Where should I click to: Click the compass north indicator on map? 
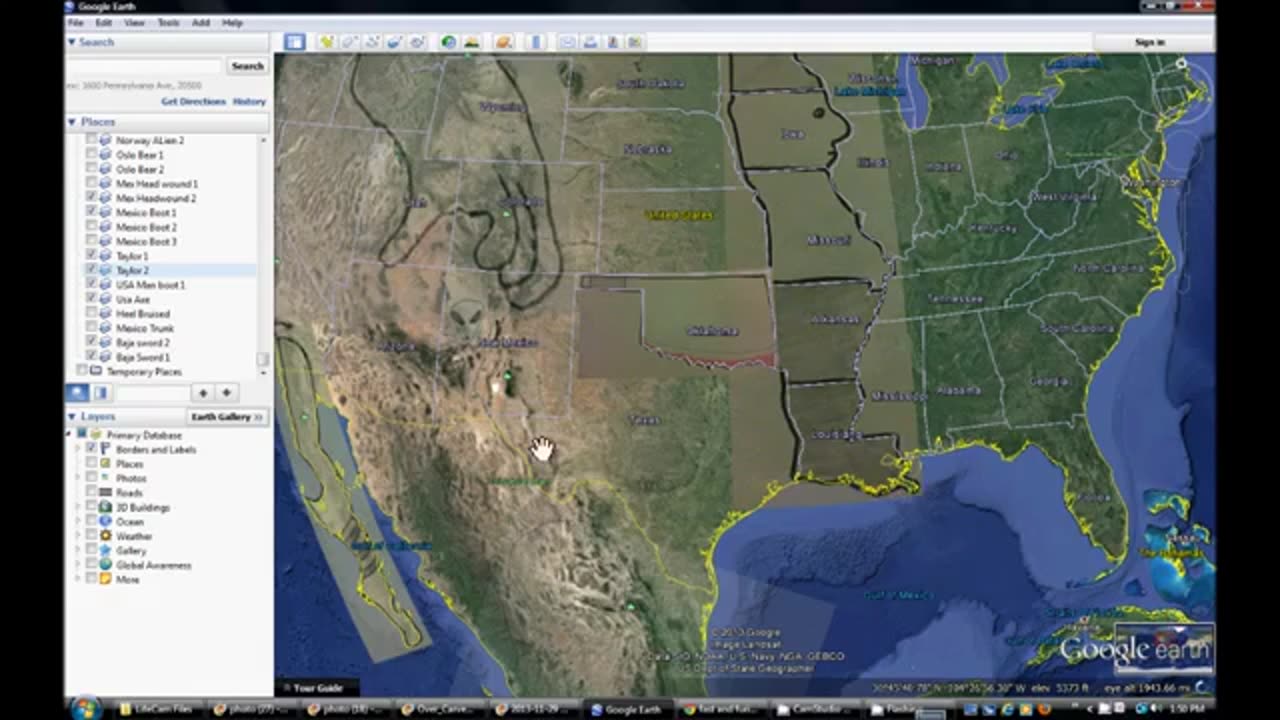(1181, 64)
